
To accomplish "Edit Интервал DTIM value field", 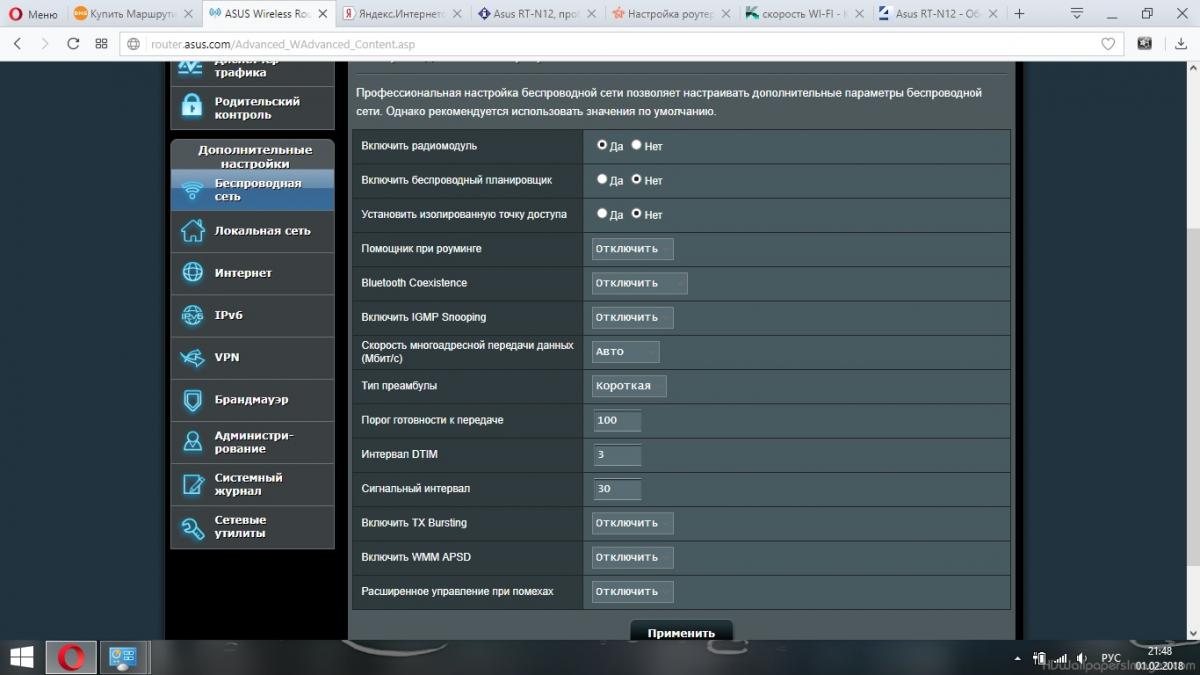I will click(x=616, y=454).
